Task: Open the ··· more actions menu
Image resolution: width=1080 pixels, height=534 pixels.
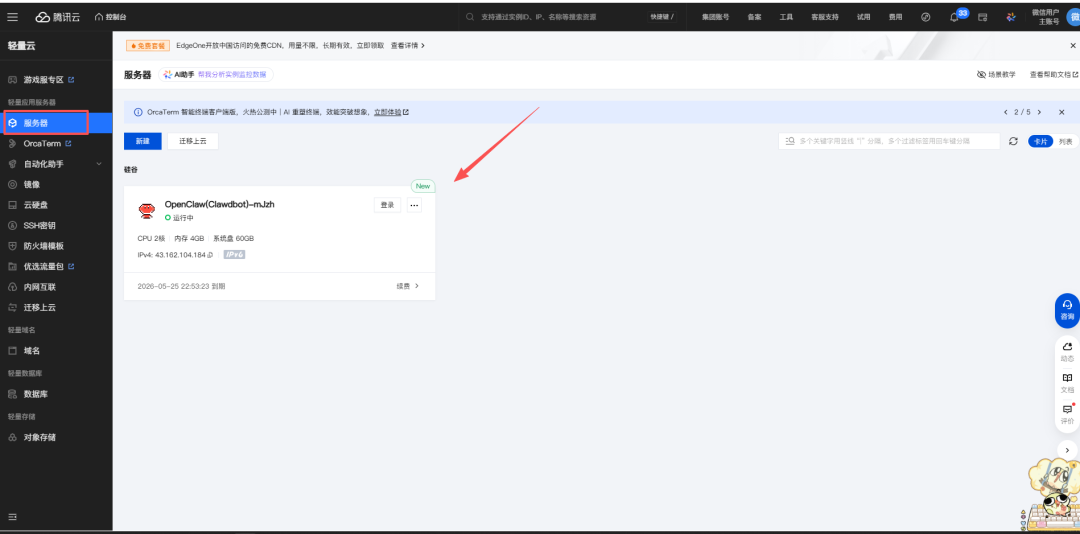Action: click(x=414, y=205)
